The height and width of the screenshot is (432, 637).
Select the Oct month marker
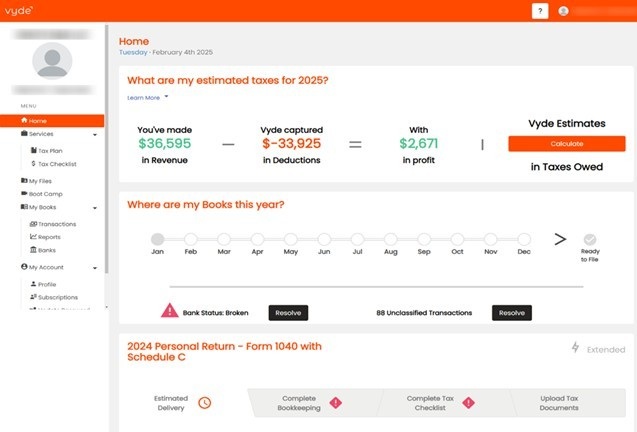457,239
